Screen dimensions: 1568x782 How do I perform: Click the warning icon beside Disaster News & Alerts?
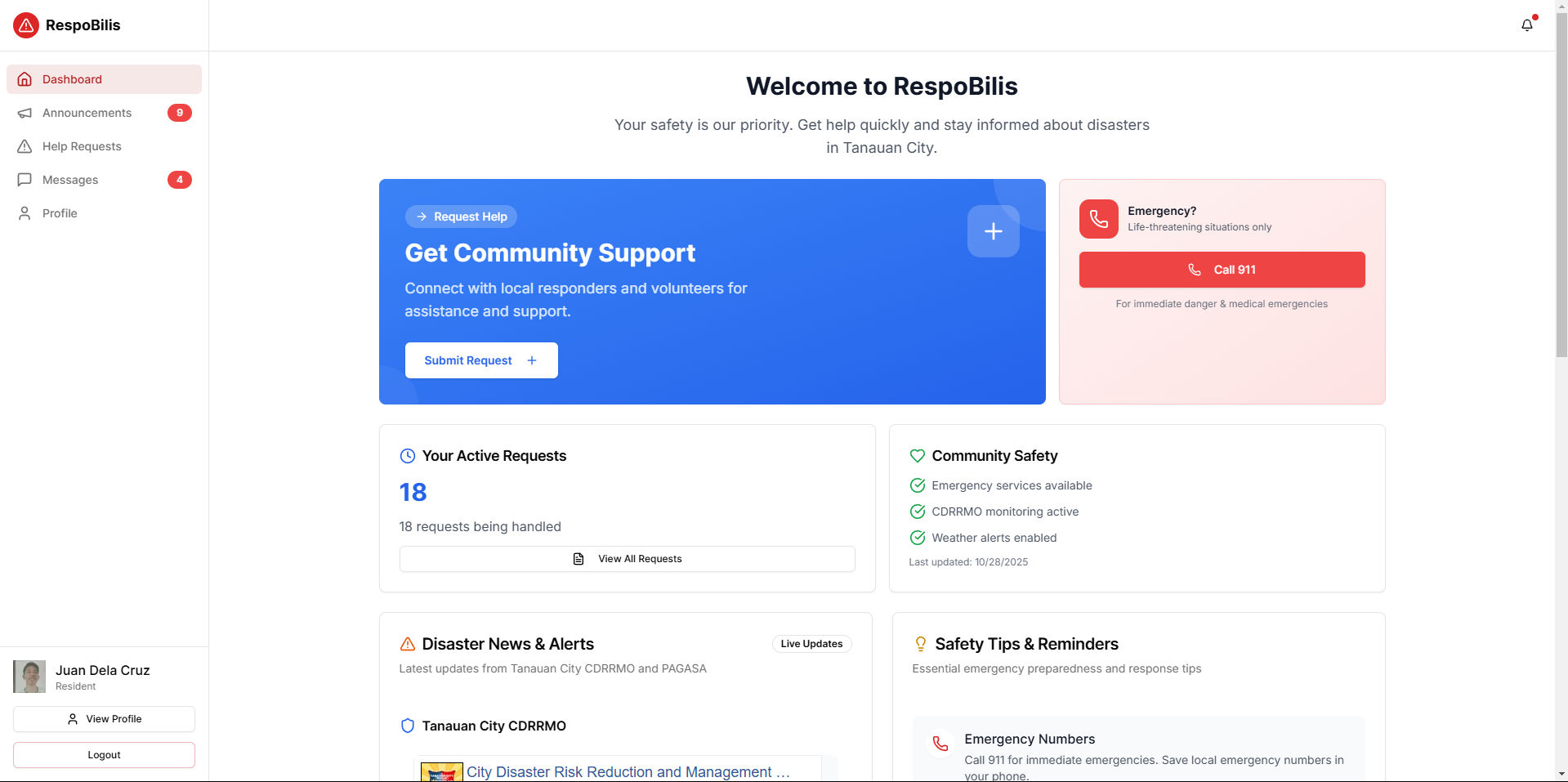pos(407,644)
